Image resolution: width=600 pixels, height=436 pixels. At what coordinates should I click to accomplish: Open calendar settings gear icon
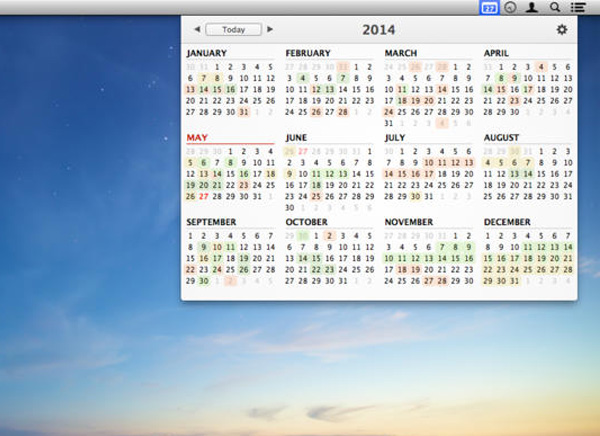click(562, 29)
